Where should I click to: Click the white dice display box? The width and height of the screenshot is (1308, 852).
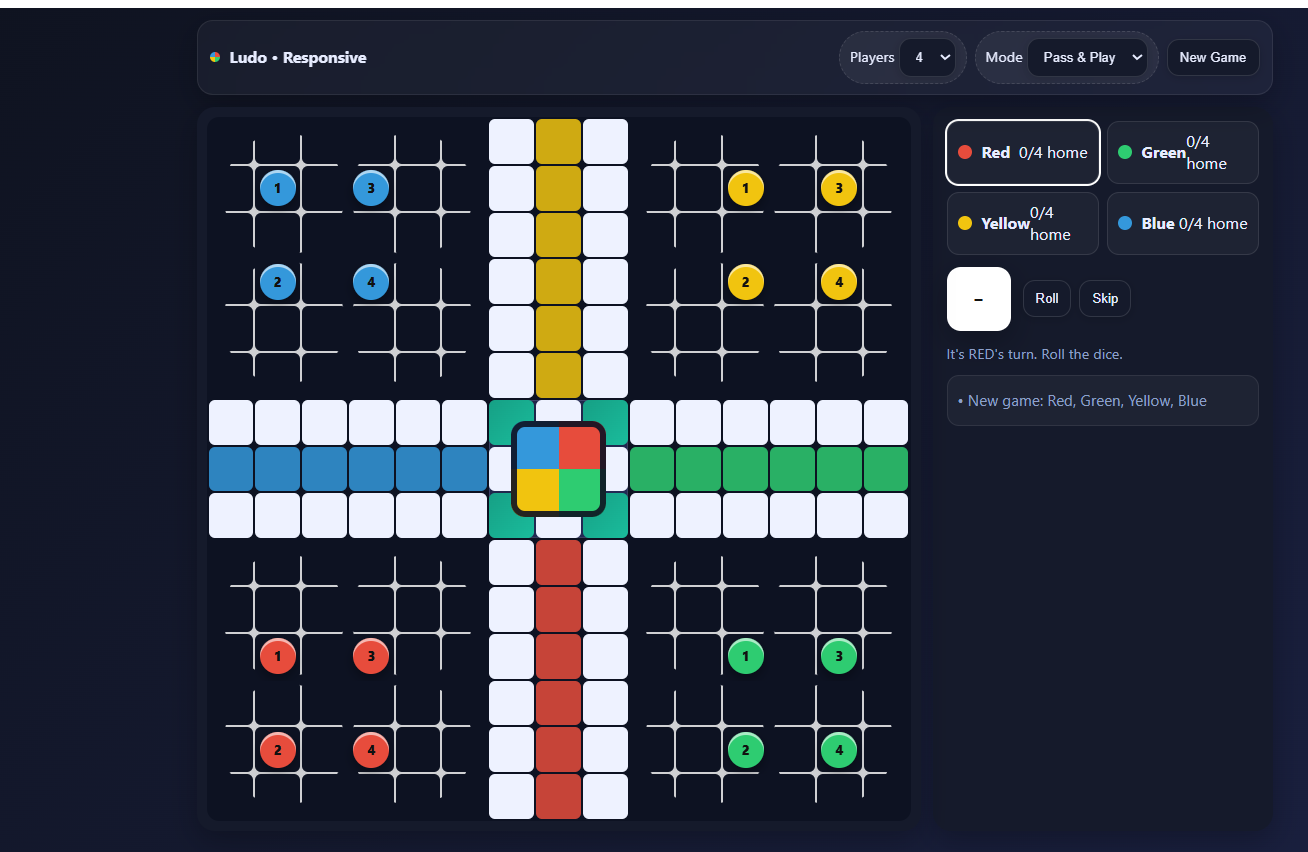(x=978, y=299)
